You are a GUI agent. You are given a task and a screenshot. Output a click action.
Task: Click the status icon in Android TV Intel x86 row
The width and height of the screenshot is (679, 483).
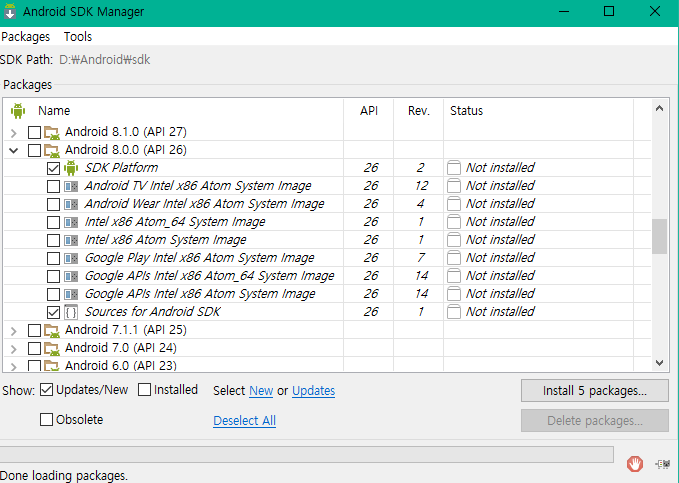click(x=453, y=186)
